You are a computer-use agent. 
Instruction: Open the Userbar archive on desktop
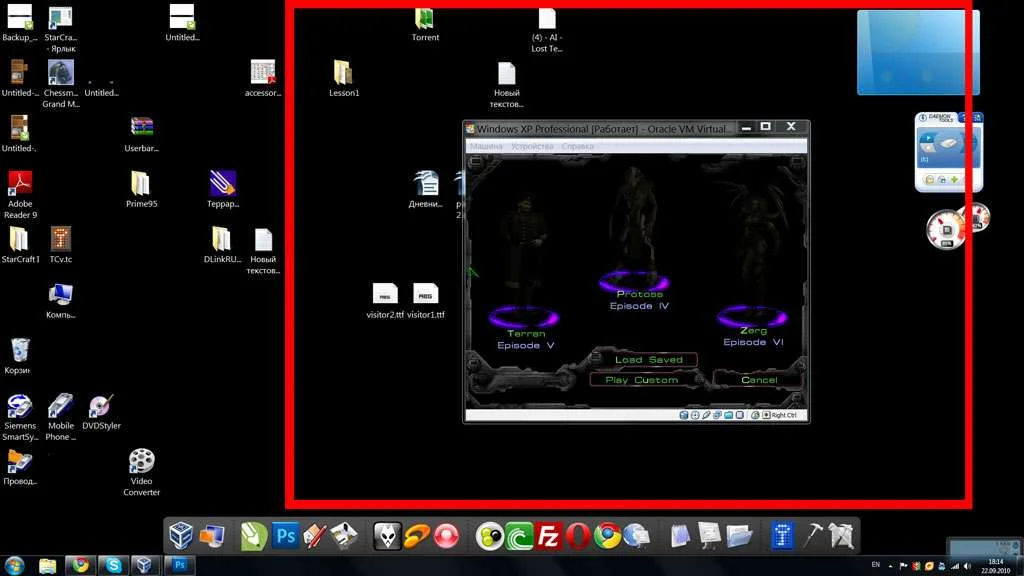pyautogui.click(x=141, y=134)
